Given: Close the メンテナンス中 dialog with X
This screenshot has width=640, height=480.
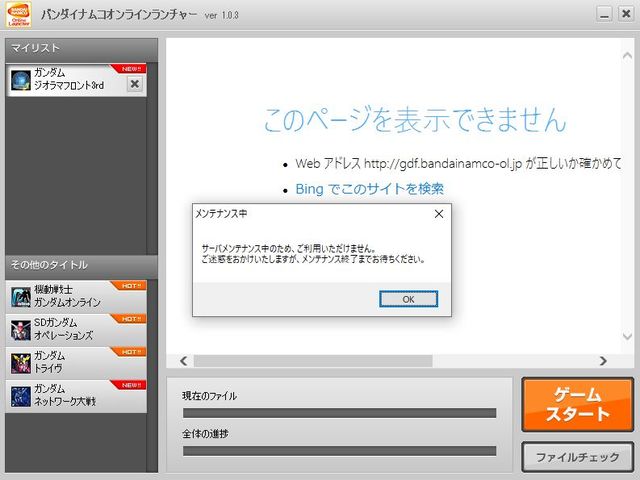Looking at the screenshot, I should point(439,214).
